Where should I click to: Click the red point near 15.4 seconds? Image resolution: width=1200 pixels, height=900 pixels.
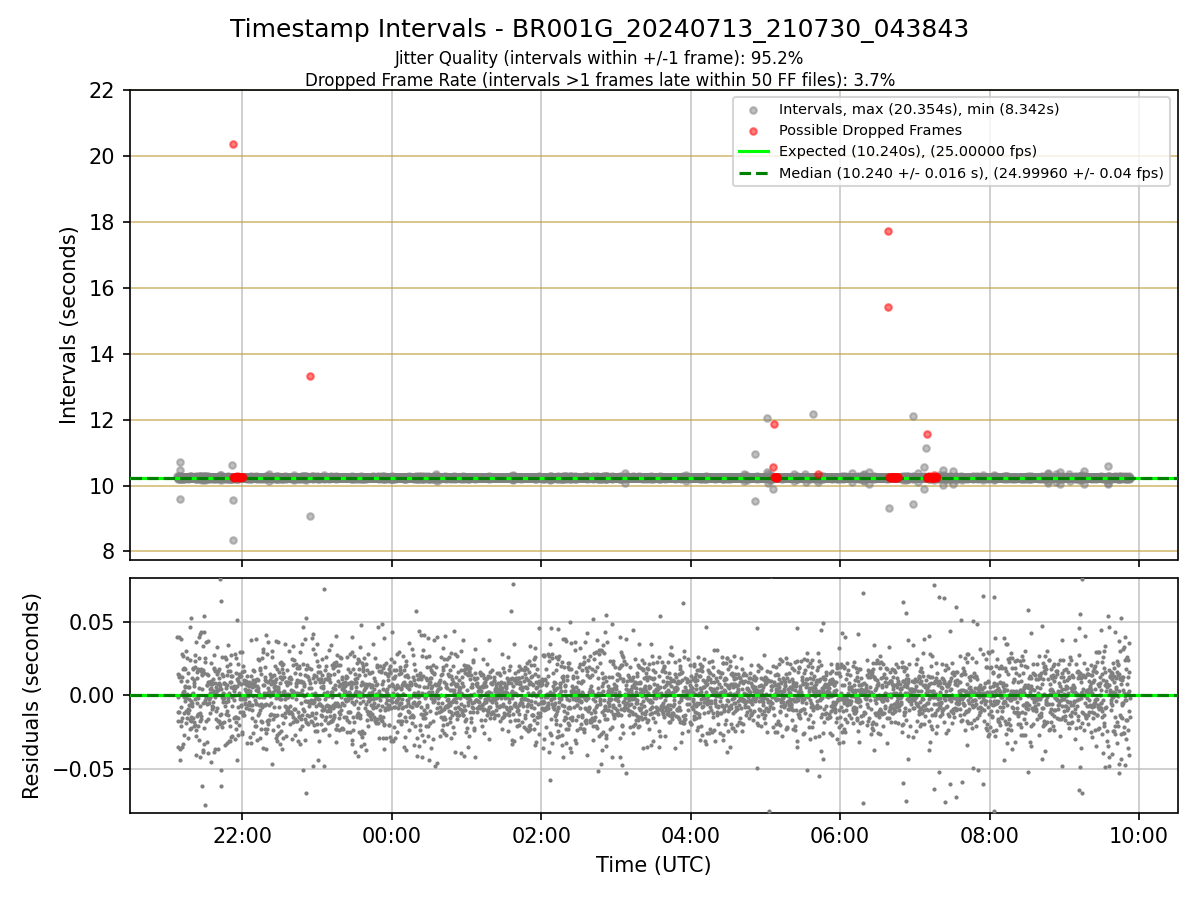pyautogui.click(x=888, y=307)
